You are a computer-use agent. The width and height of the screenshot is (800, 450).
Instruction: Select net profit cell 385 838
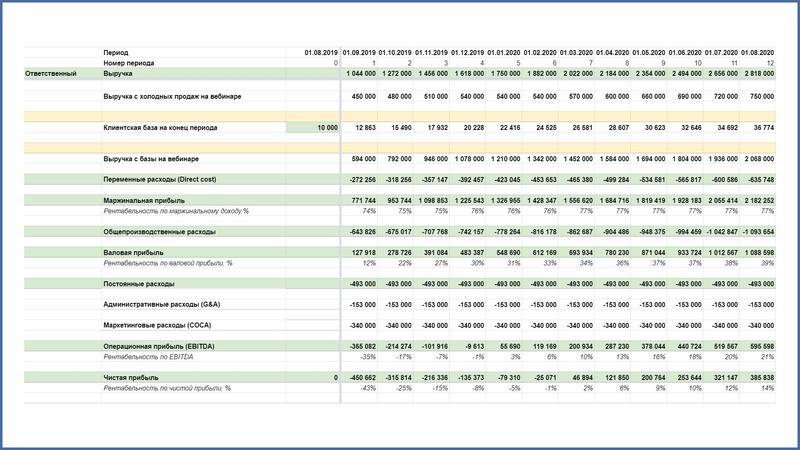(761, 378)
